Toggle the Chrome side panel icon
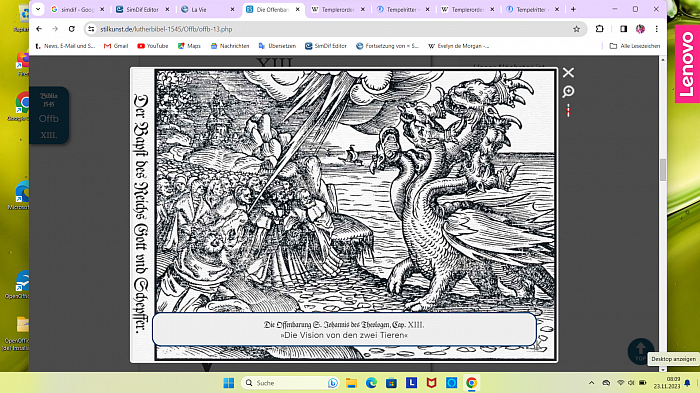Screen dimensions: 700x393 tap(623, 29)
